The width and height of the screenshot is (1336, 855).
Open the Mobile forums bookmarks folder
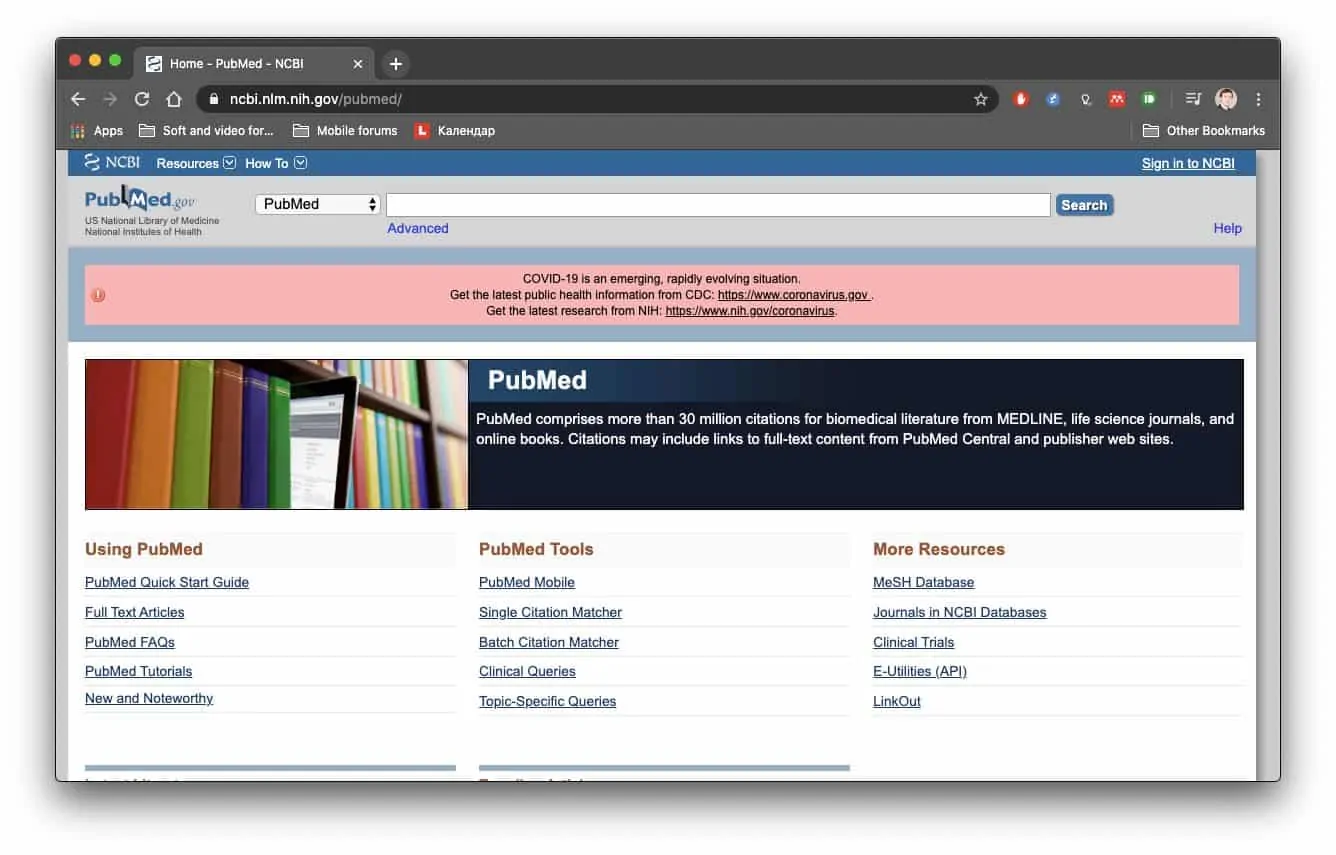tap(345, 130)
